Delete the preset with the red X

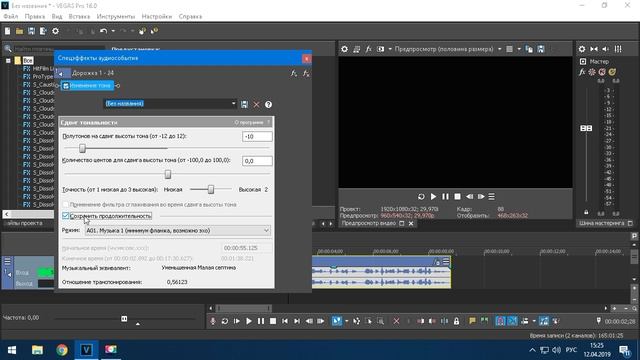click(256, 104)
